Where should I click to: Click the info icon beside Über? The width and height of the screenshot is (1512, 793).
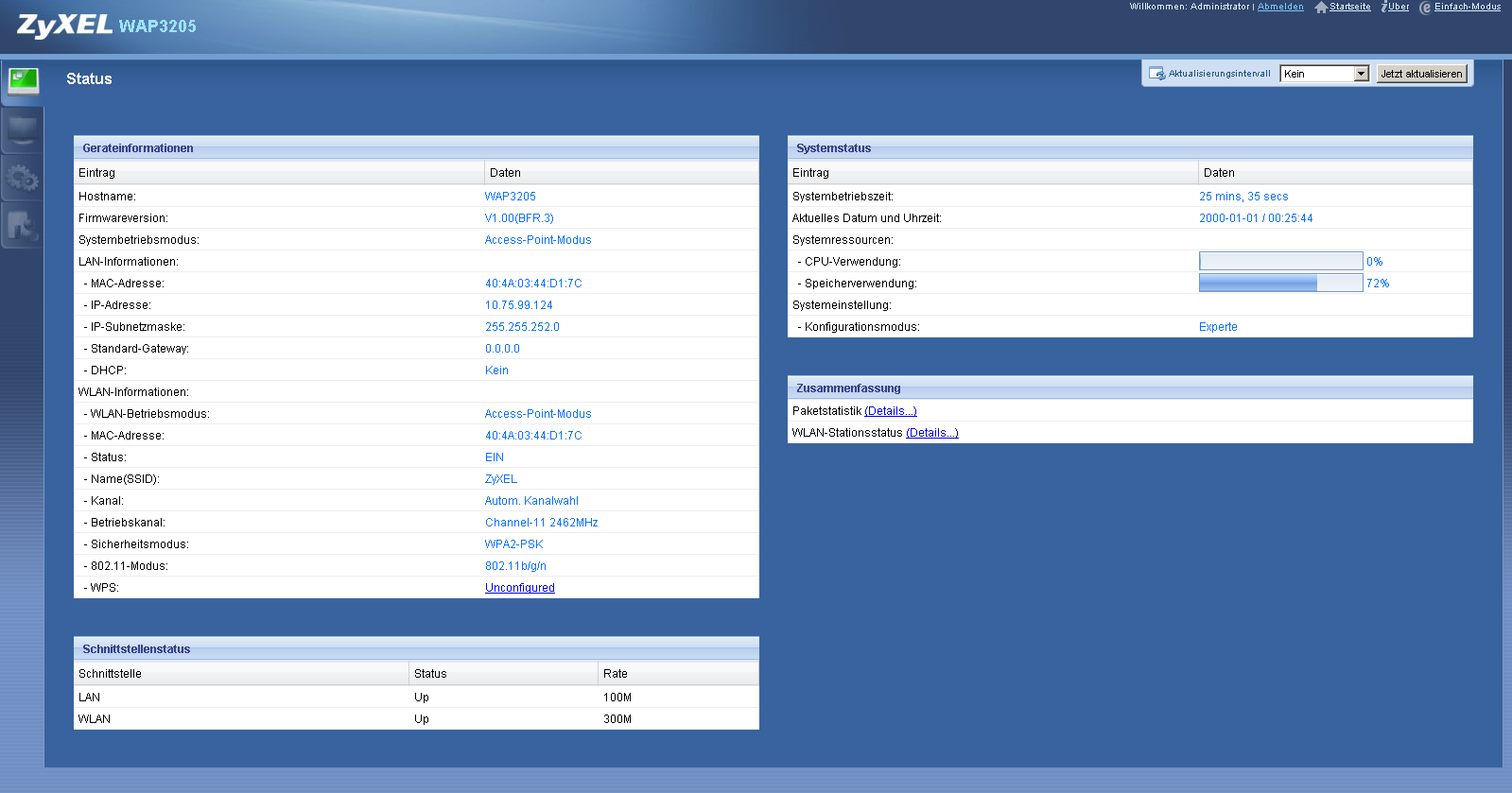[x=1383, y=7]
